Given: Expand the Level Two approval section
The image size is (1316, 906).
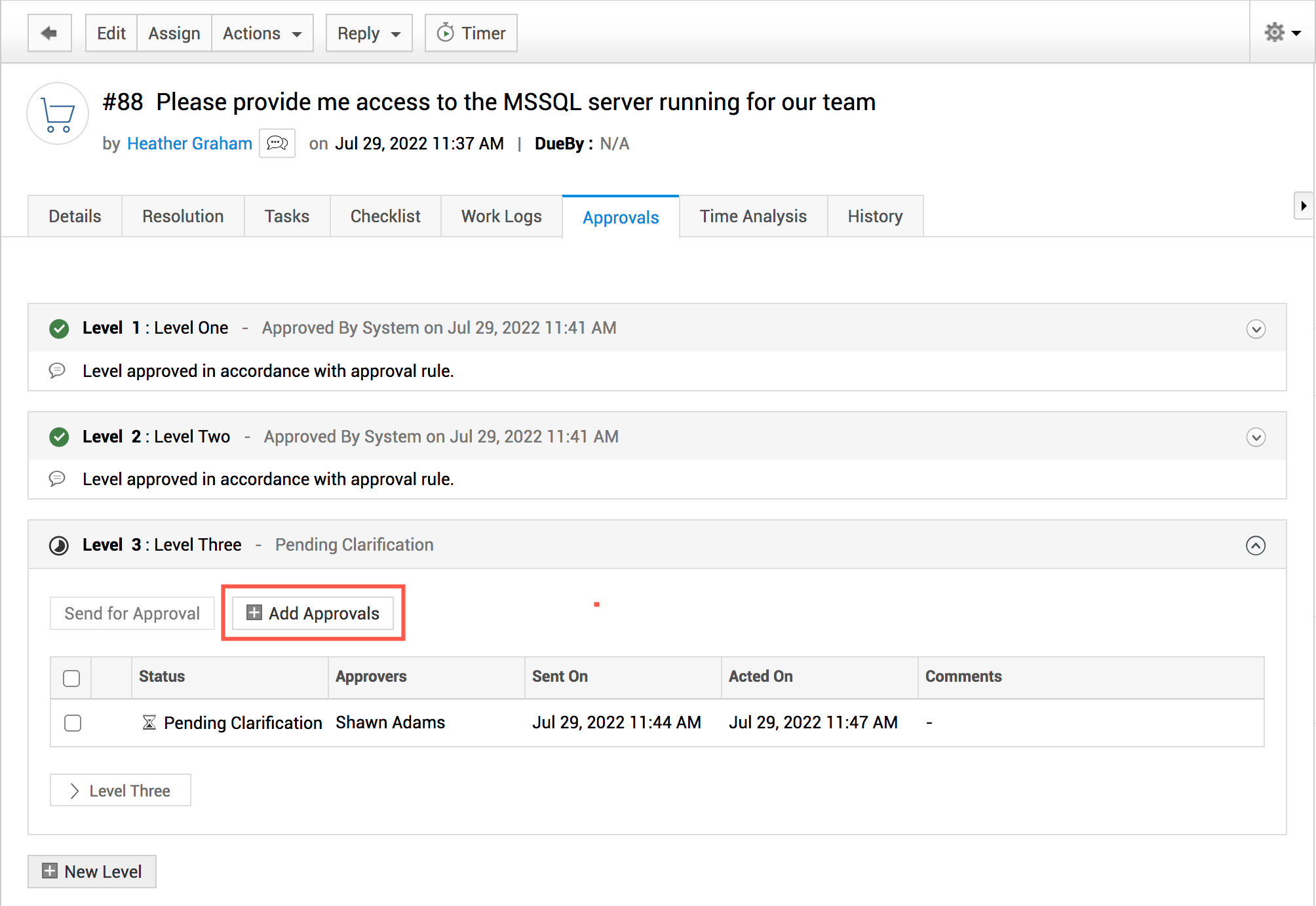Looking at the screenshot, I should [1255, 437].
